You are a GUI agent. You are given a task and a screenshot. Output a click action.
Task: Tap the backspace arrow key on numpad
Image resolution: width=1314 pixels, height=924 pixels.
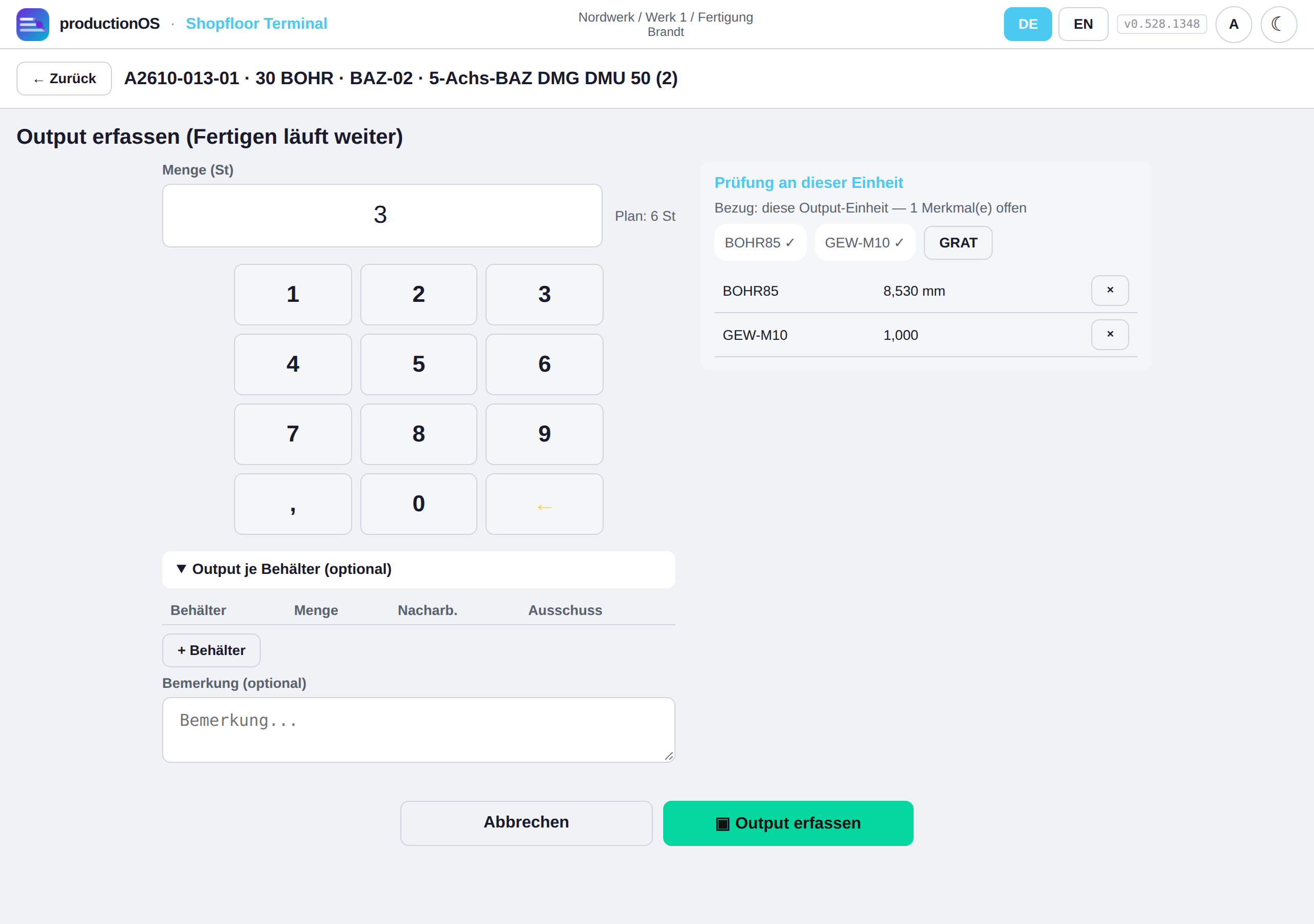click(x=544, y=504)
